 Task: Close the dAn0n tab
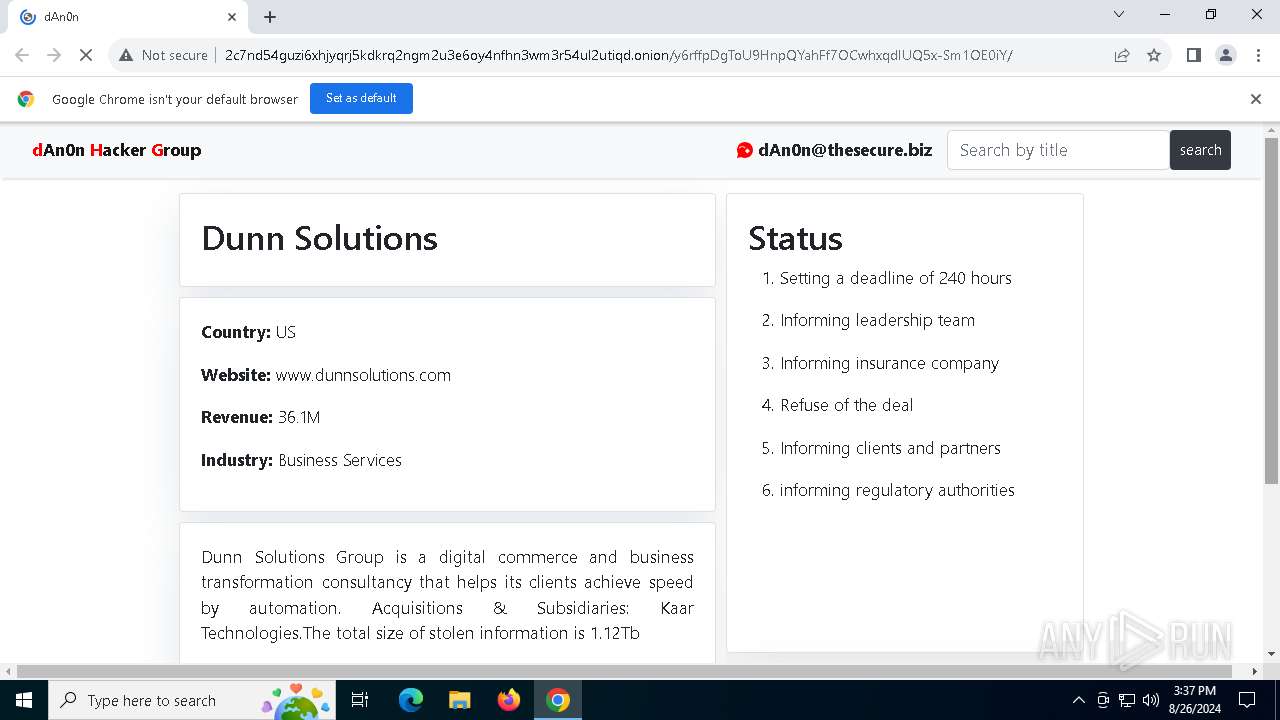click(x=232, y=17)
